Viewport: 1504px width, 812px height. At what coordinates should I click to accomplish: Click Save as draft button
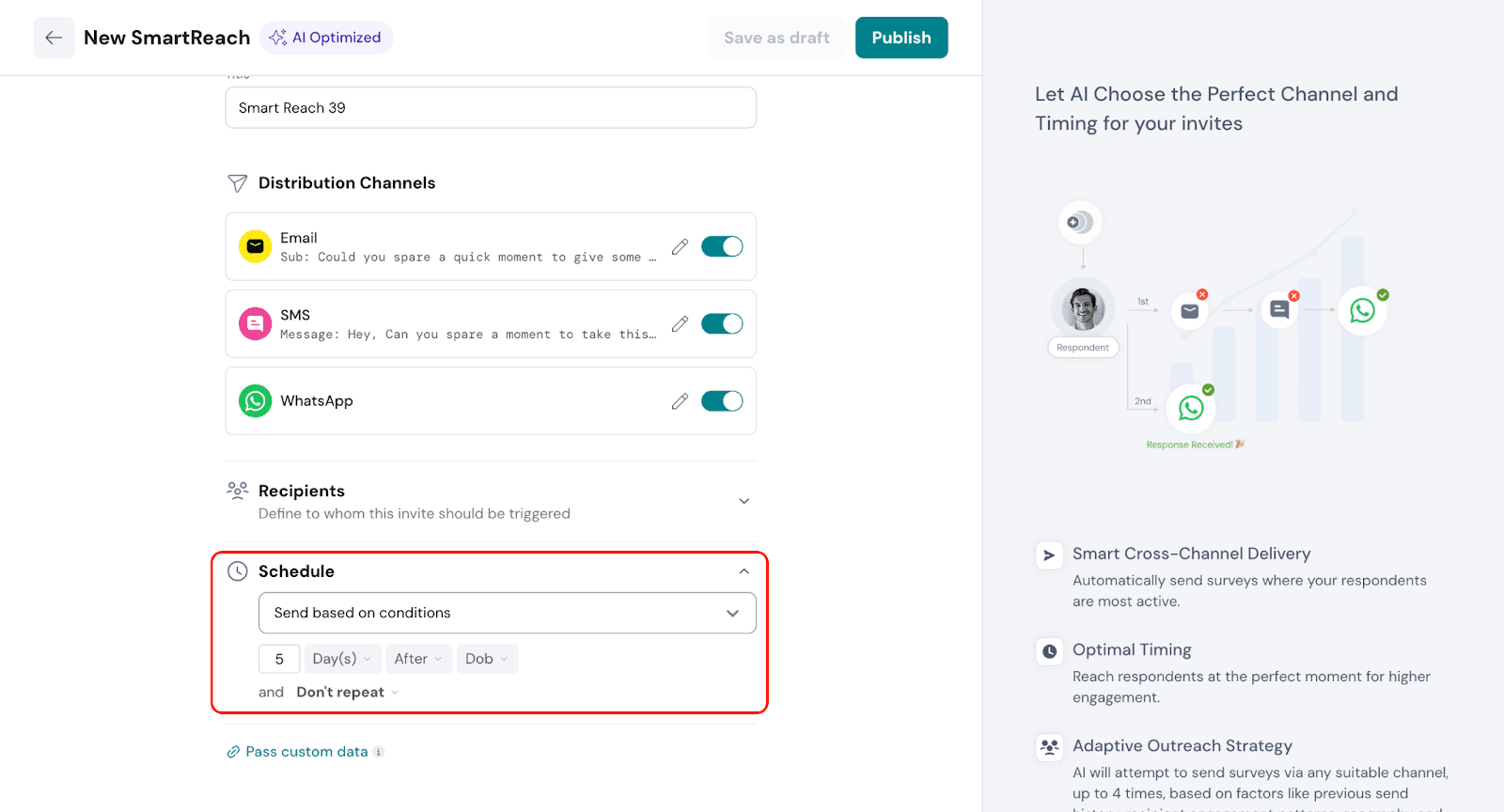tap(776, 38)
